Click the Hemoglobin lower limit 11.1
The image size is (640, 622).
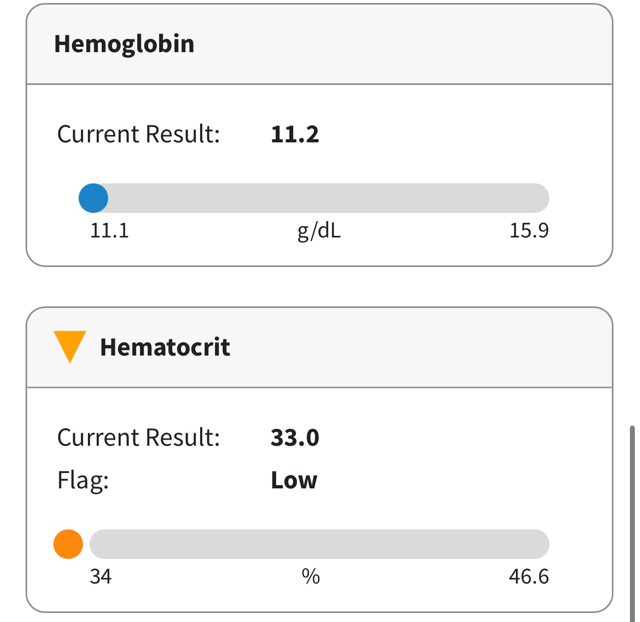pos(110,231)
